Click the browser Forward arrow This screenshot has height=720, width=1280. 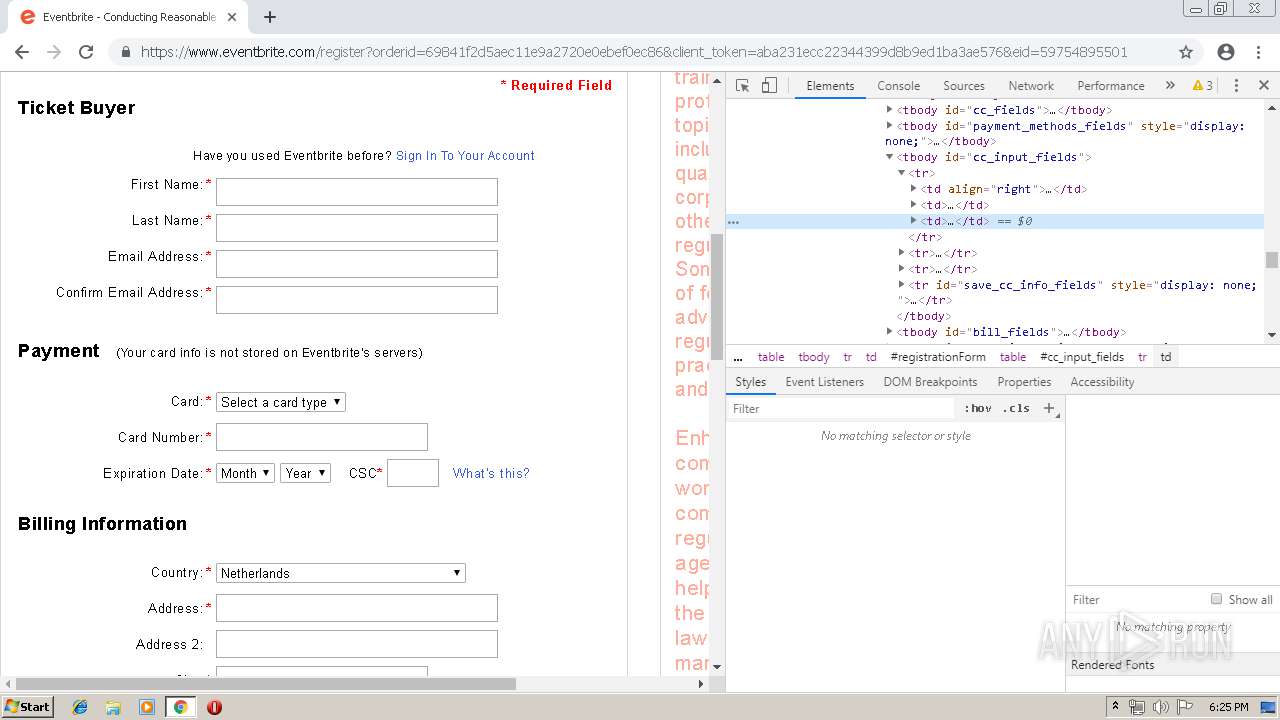pyautogui.click(x=54, y=52)
